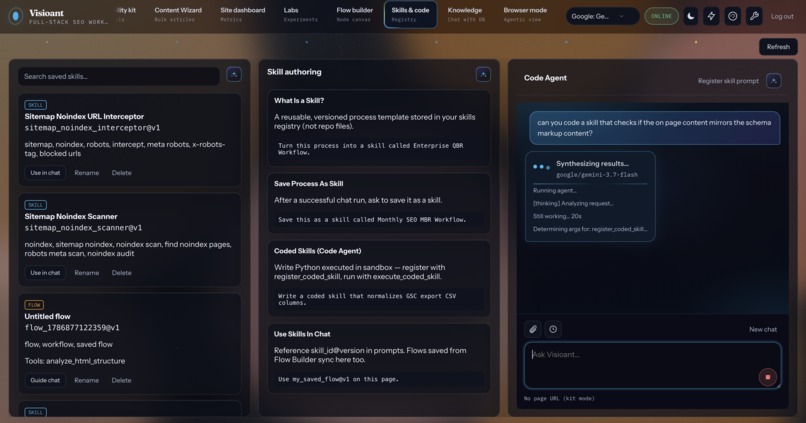The width and height of the screenshot is (806, 423).
Task: Click the Synthesizing results status card
Action: click(x=590, y=196)
